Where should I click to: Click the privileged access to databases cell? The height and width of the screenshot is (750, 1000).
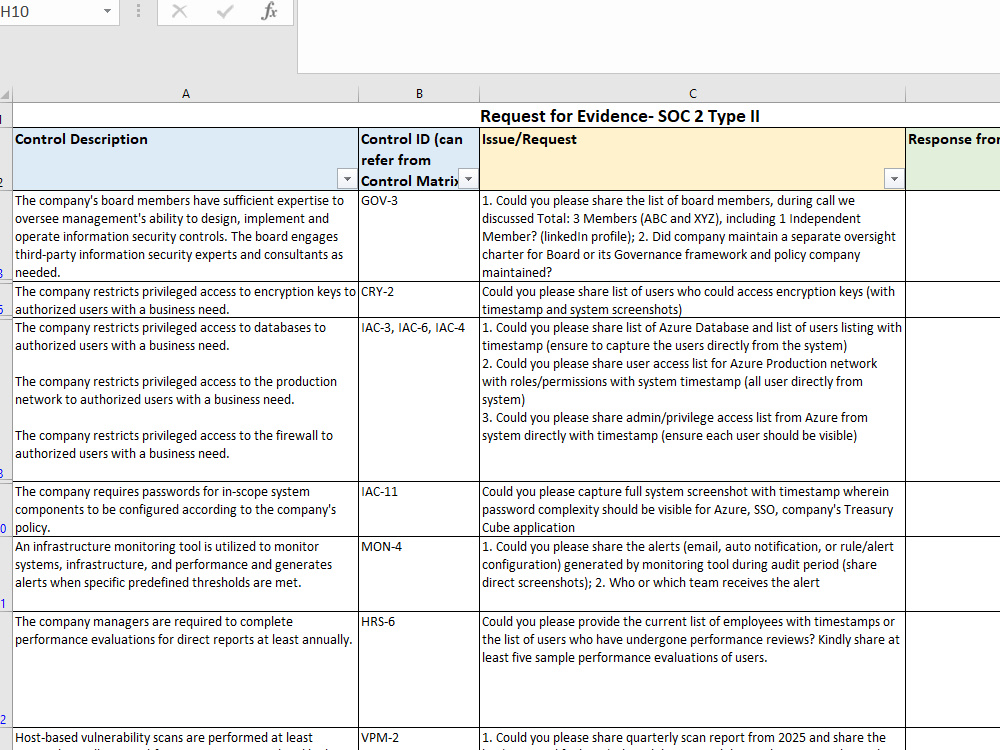[x=186, y=400]
